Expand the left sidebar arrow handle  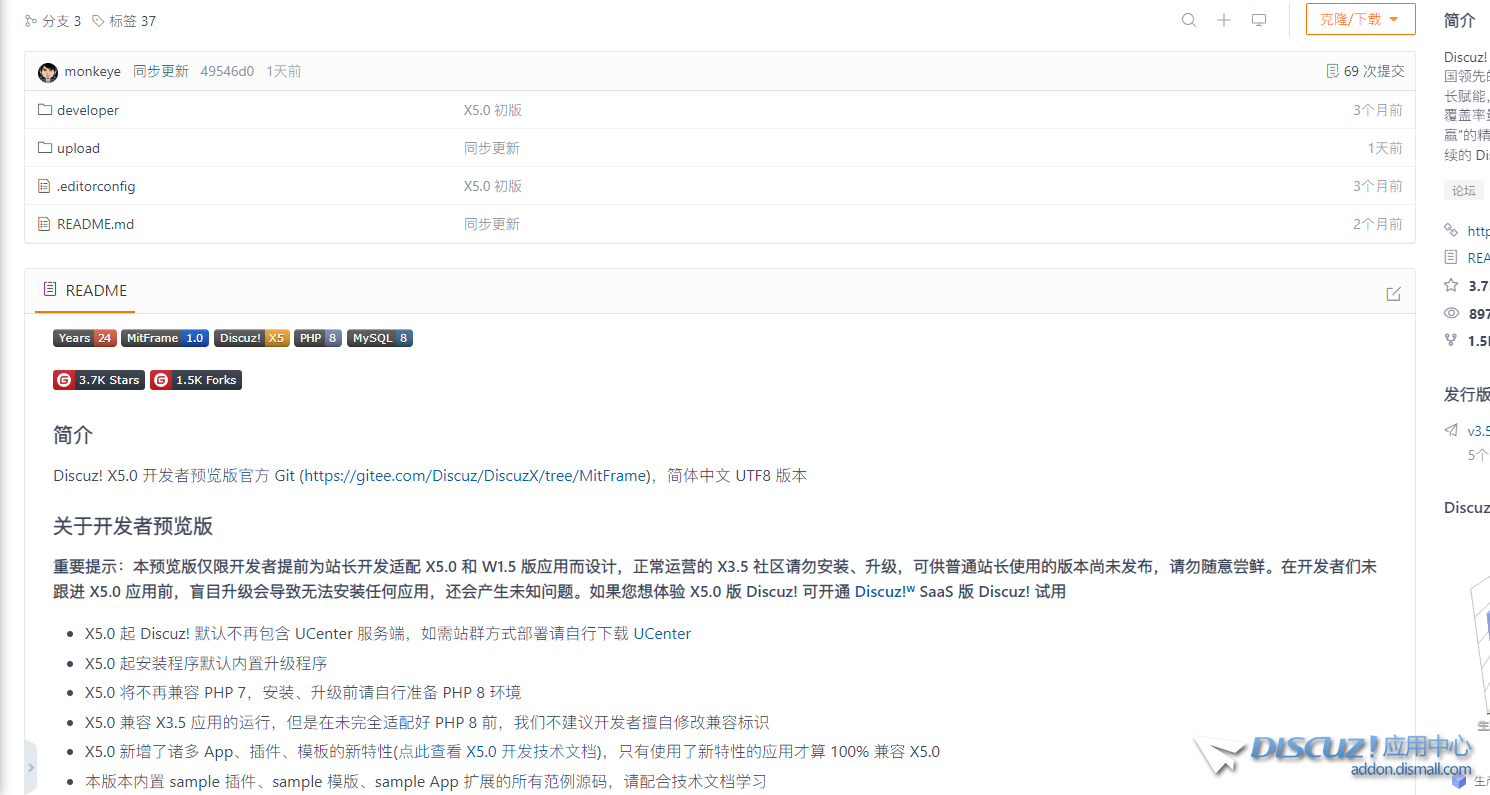coord(30,767)
